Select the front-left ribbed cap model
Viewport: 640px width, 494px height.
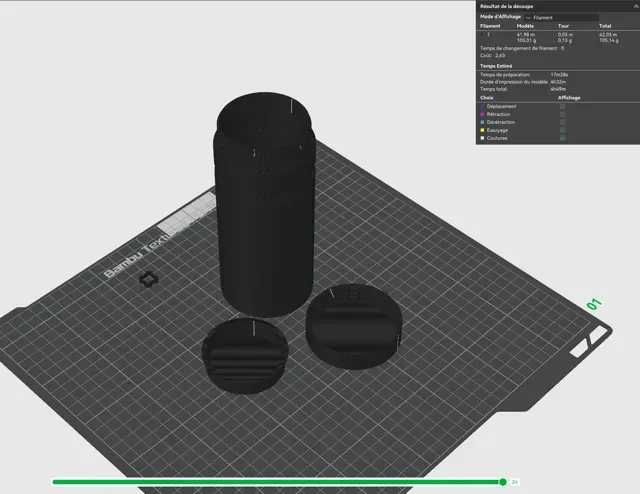(245, 356)
